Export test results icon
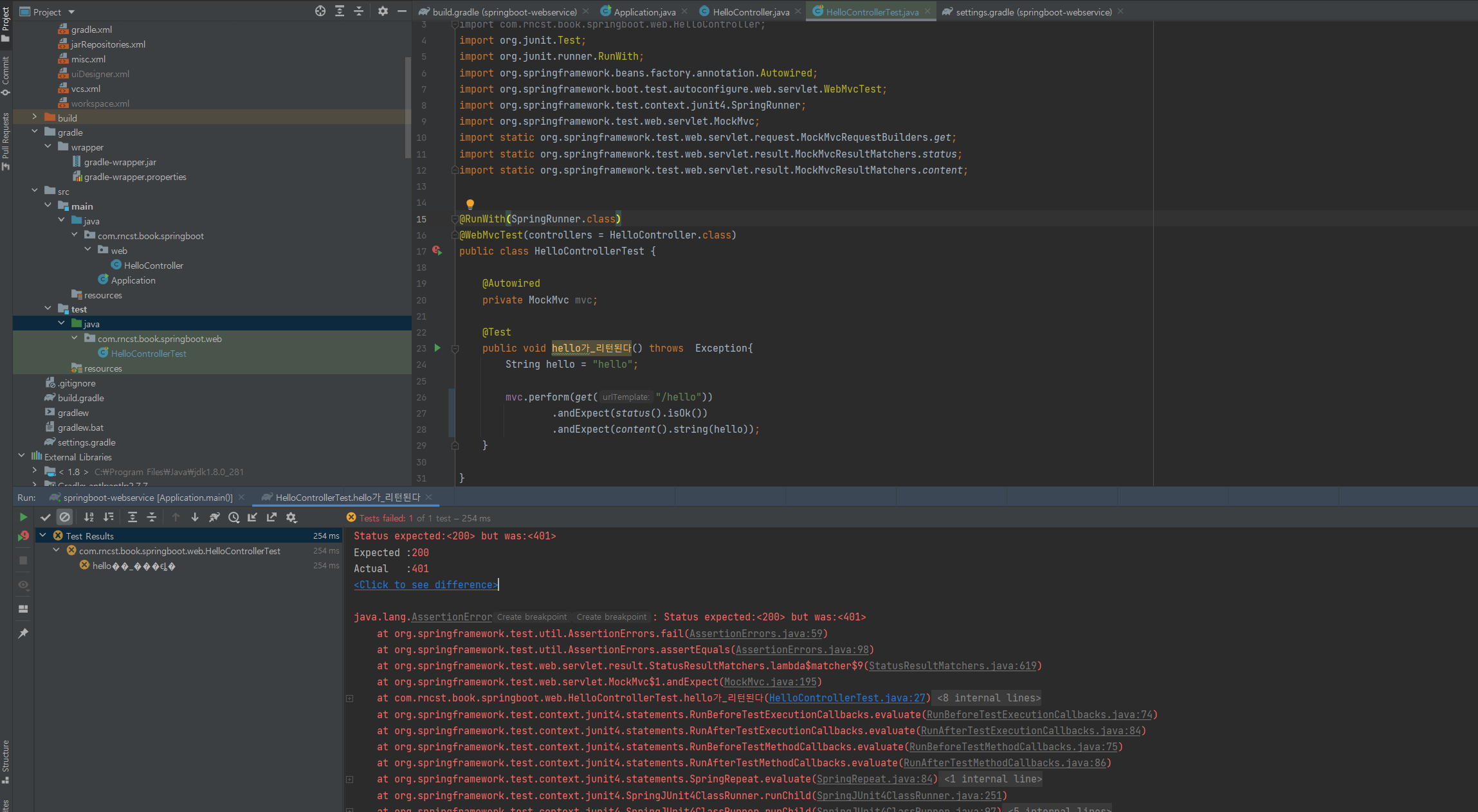Viewport: 1478px width, 812px height. tap(271, 517)
